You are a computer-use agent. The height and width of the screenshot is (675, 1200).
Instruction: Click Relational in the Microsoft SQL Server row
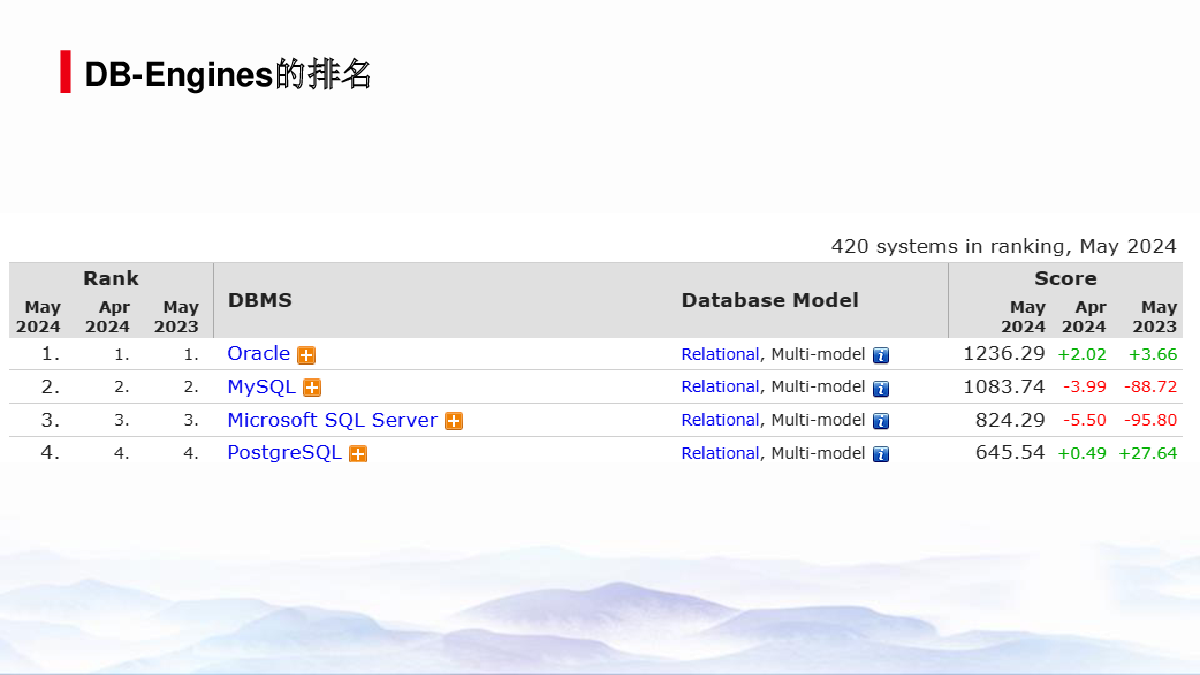[x=720, y=420]
